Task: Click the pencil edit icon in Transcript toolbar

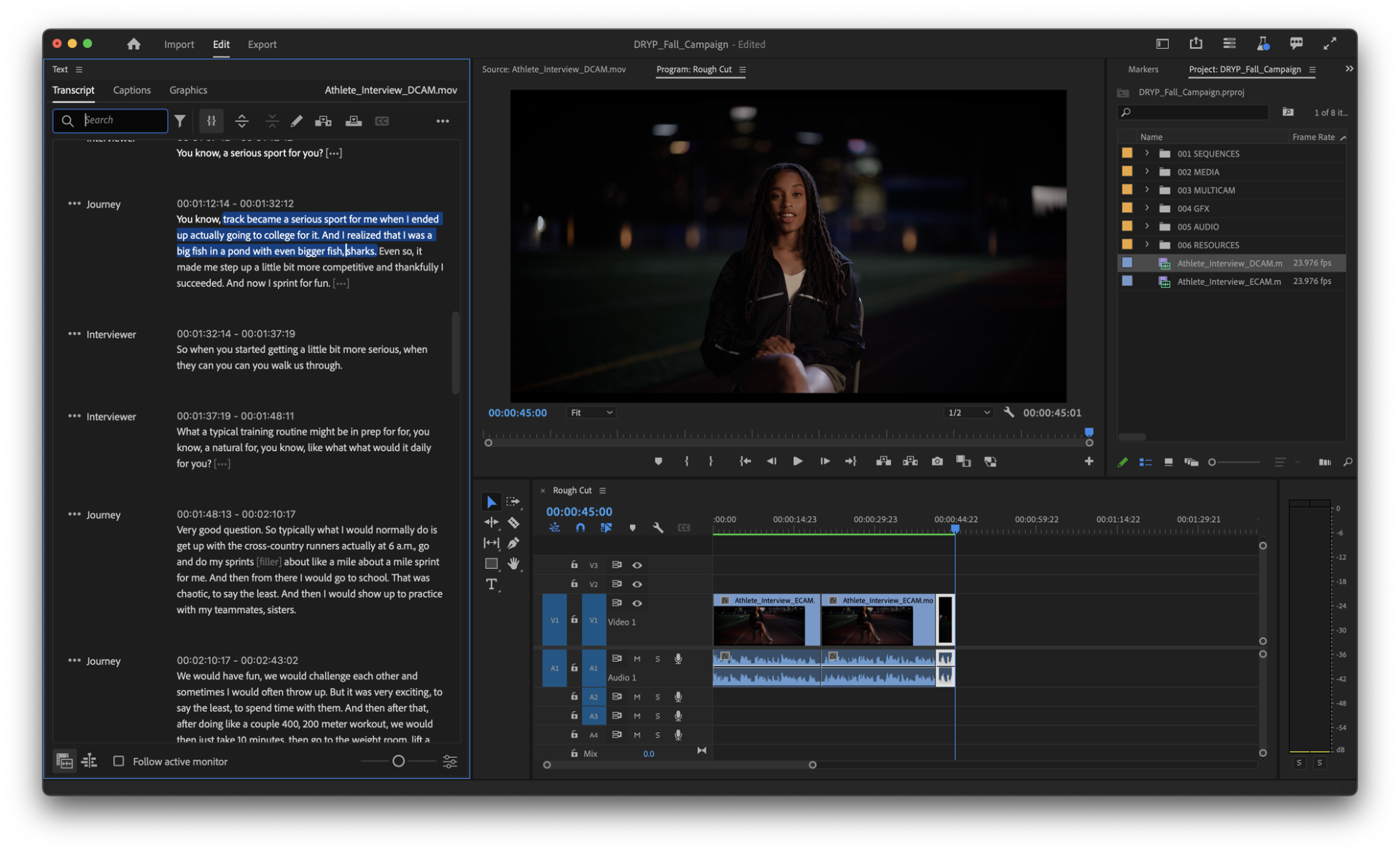Action: pyautogui.click(x=296, y=121)
